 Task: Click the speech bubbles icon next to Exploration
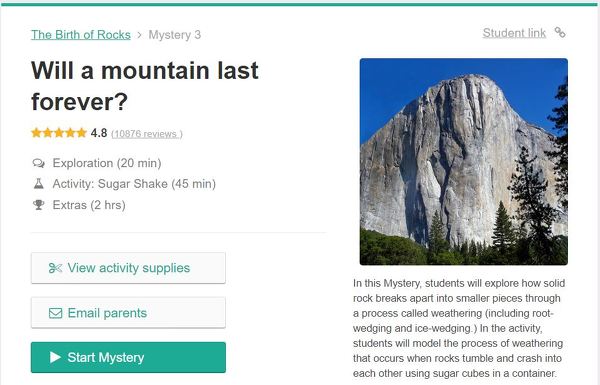coord(39,163)
